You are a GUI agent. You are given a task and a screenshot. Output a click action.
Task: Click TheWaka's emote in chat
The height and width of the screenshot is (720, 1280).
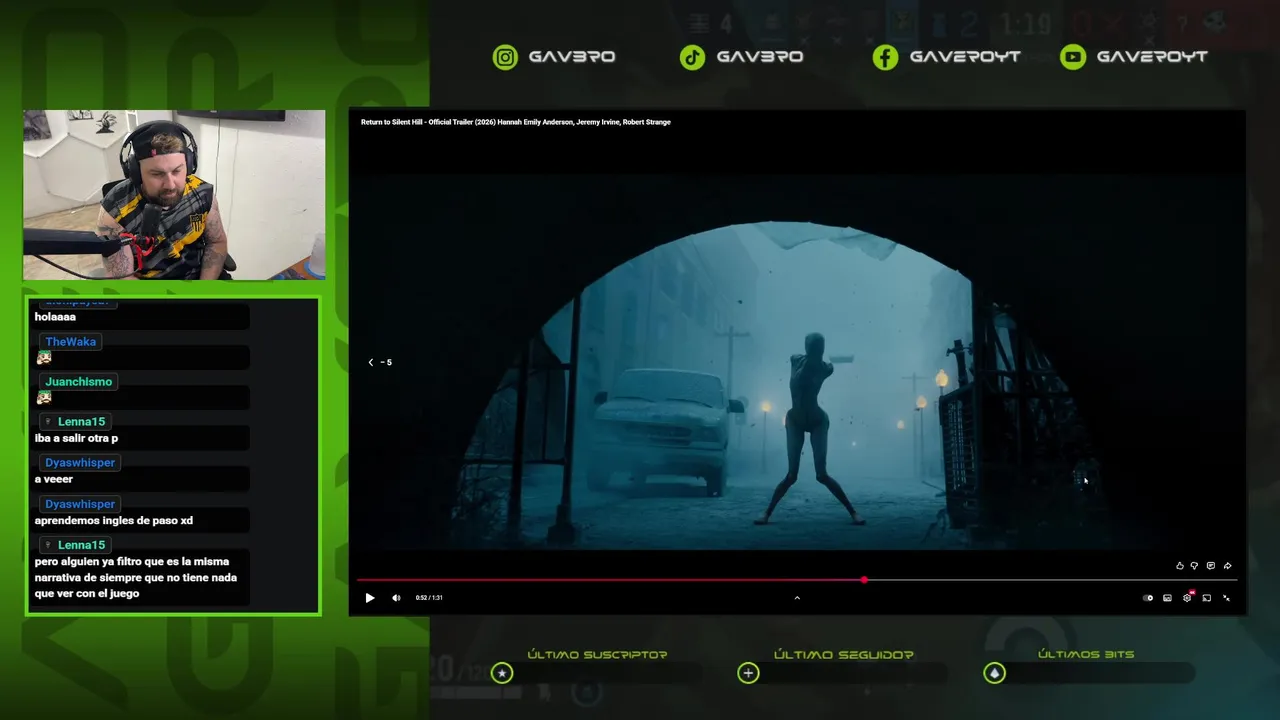(44, 357)
